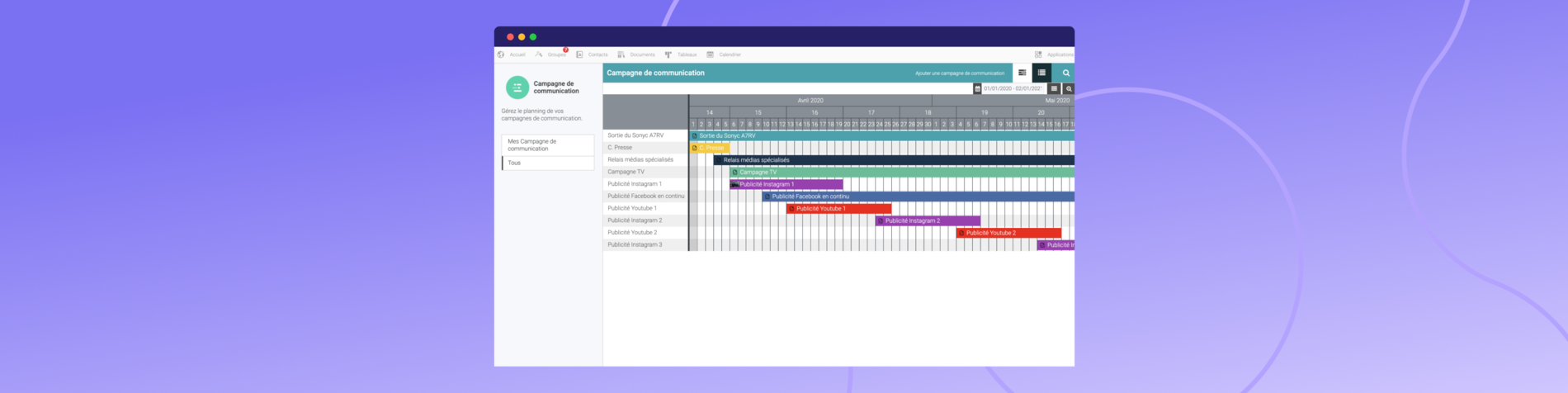Select the teal Sortie du Sonyc A7RV Gantt bar
Screen dimensions: 1568x393
(881, 135)
